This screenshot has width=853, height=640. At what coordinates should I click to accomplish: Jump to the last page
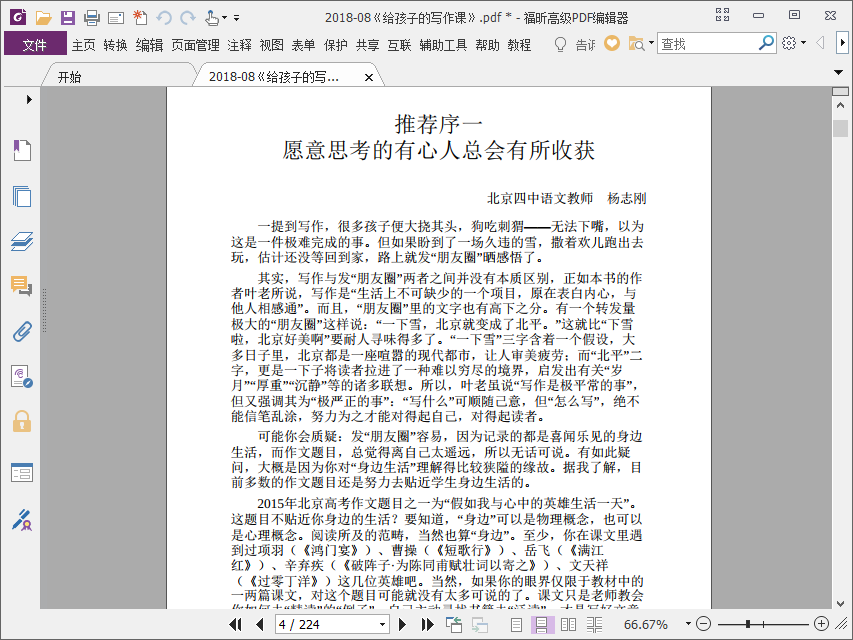428,624
